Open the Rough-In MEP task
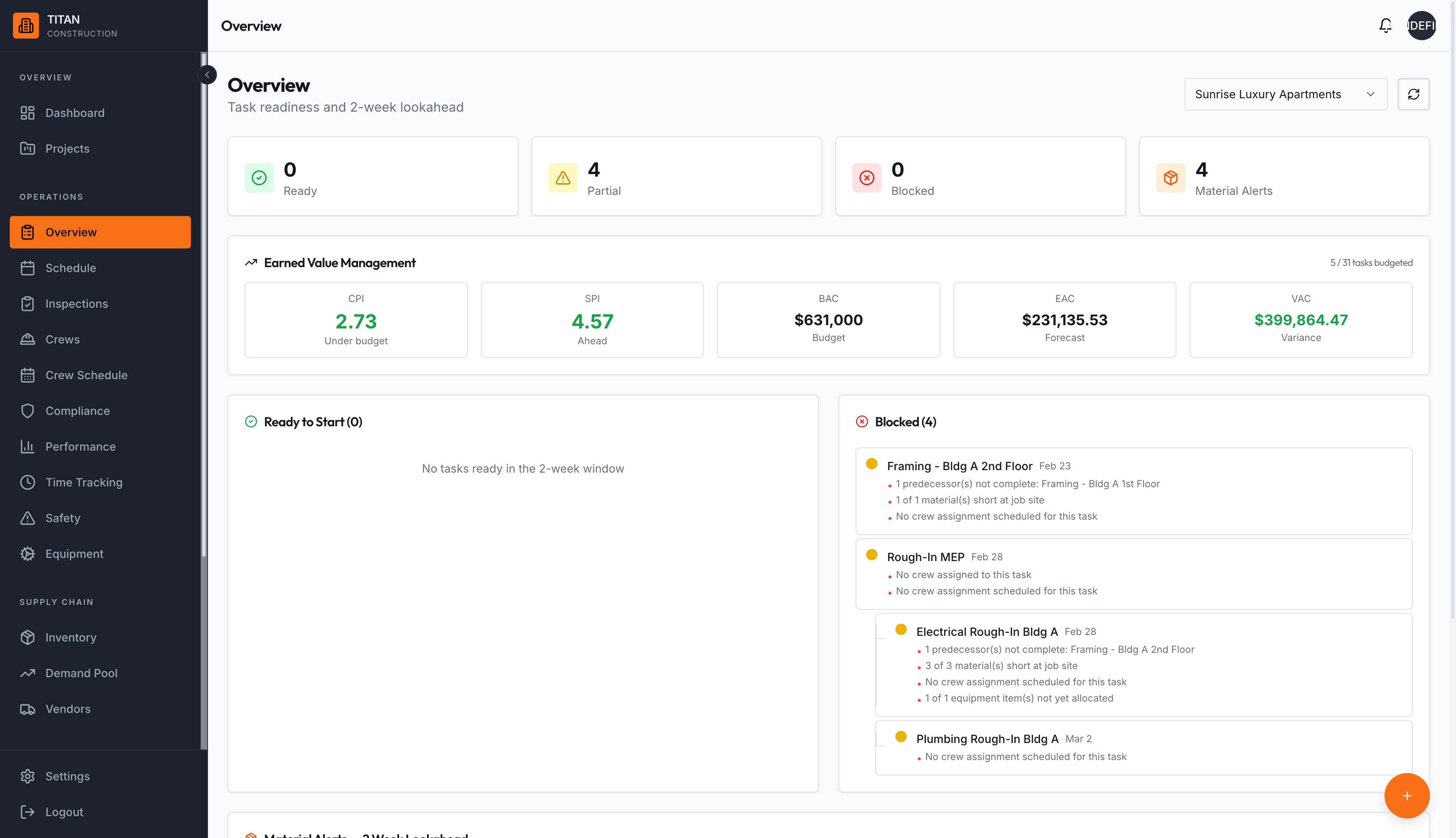The image size is (1456, 838). tap(1133, 574)
